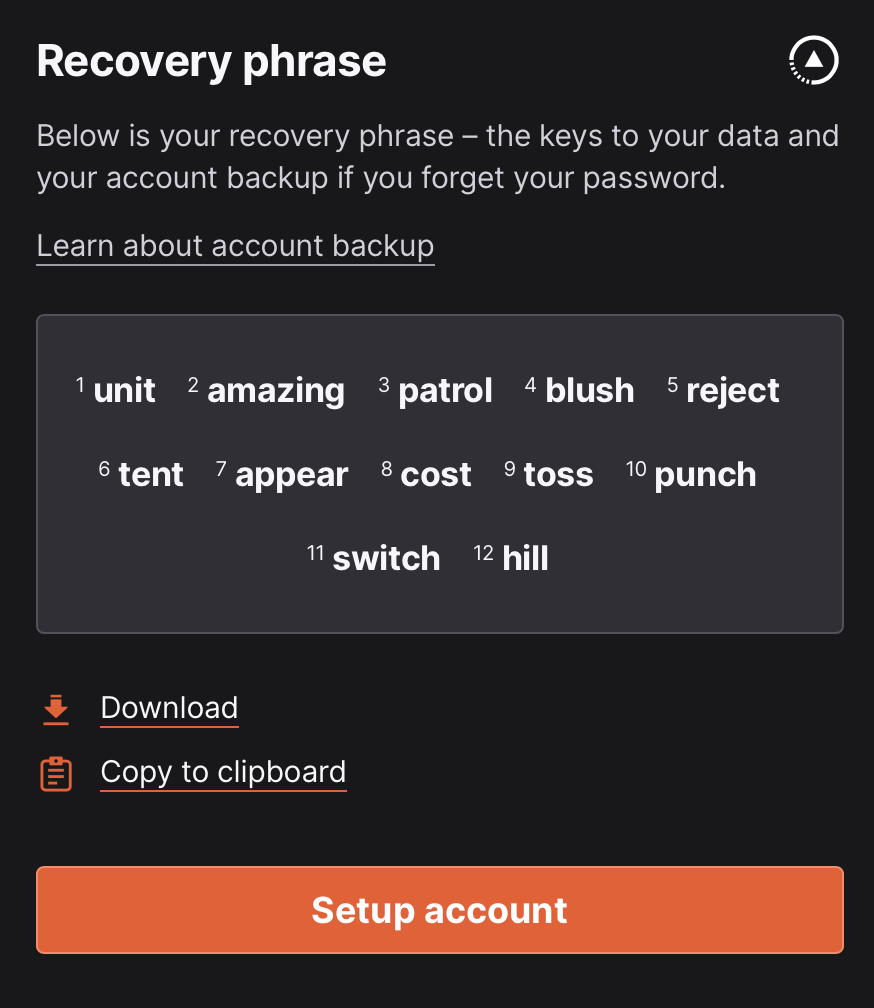Click the Copy to clipboard link

223,772
